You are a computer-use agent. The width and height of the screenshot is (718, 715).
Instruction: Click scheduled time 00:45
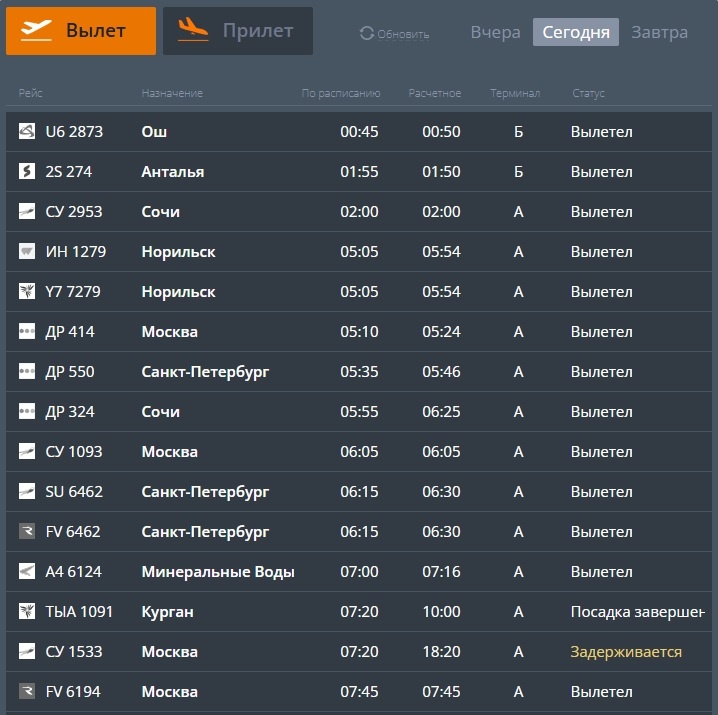tap(359, 132)
